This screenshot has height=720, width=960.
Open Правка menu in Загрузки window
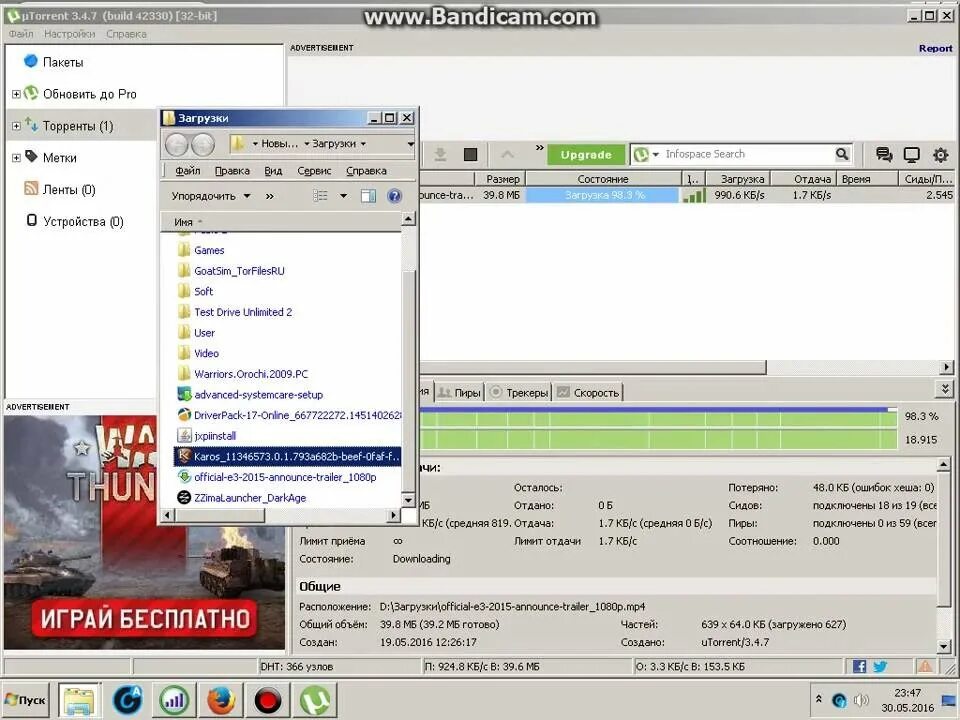(232, 171)
